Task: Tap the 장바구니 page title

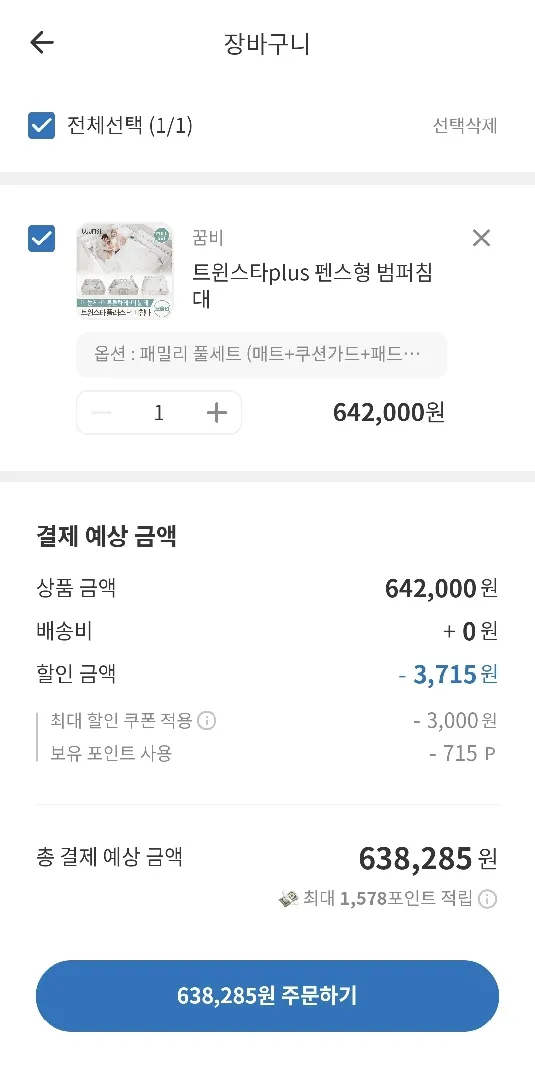Action: pyautogui.click(x=267, y=44)
